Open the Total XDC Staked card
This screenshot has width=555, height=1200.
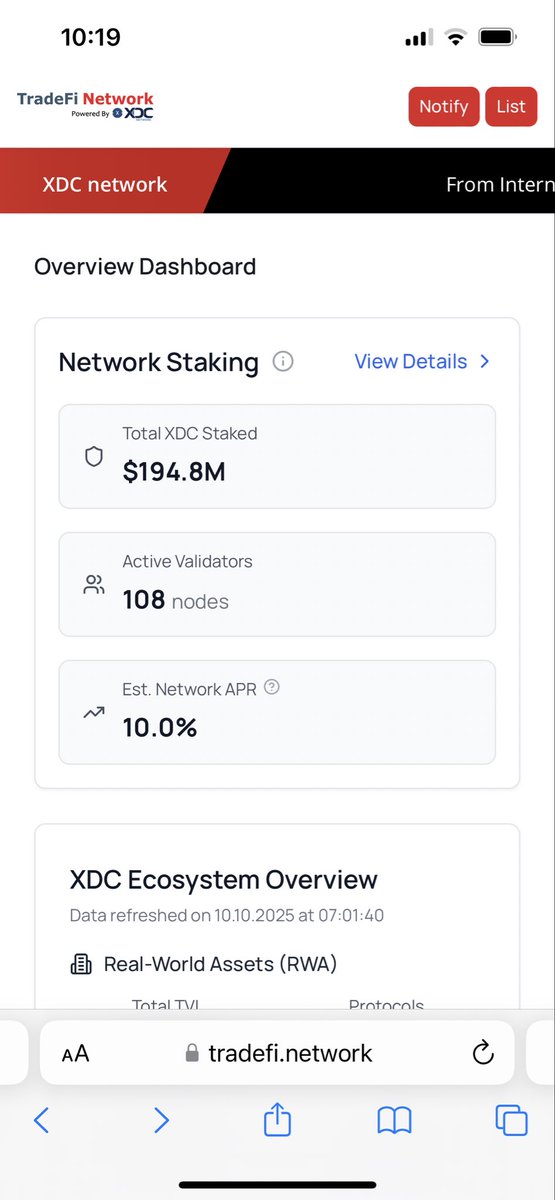tap(277, 457)
